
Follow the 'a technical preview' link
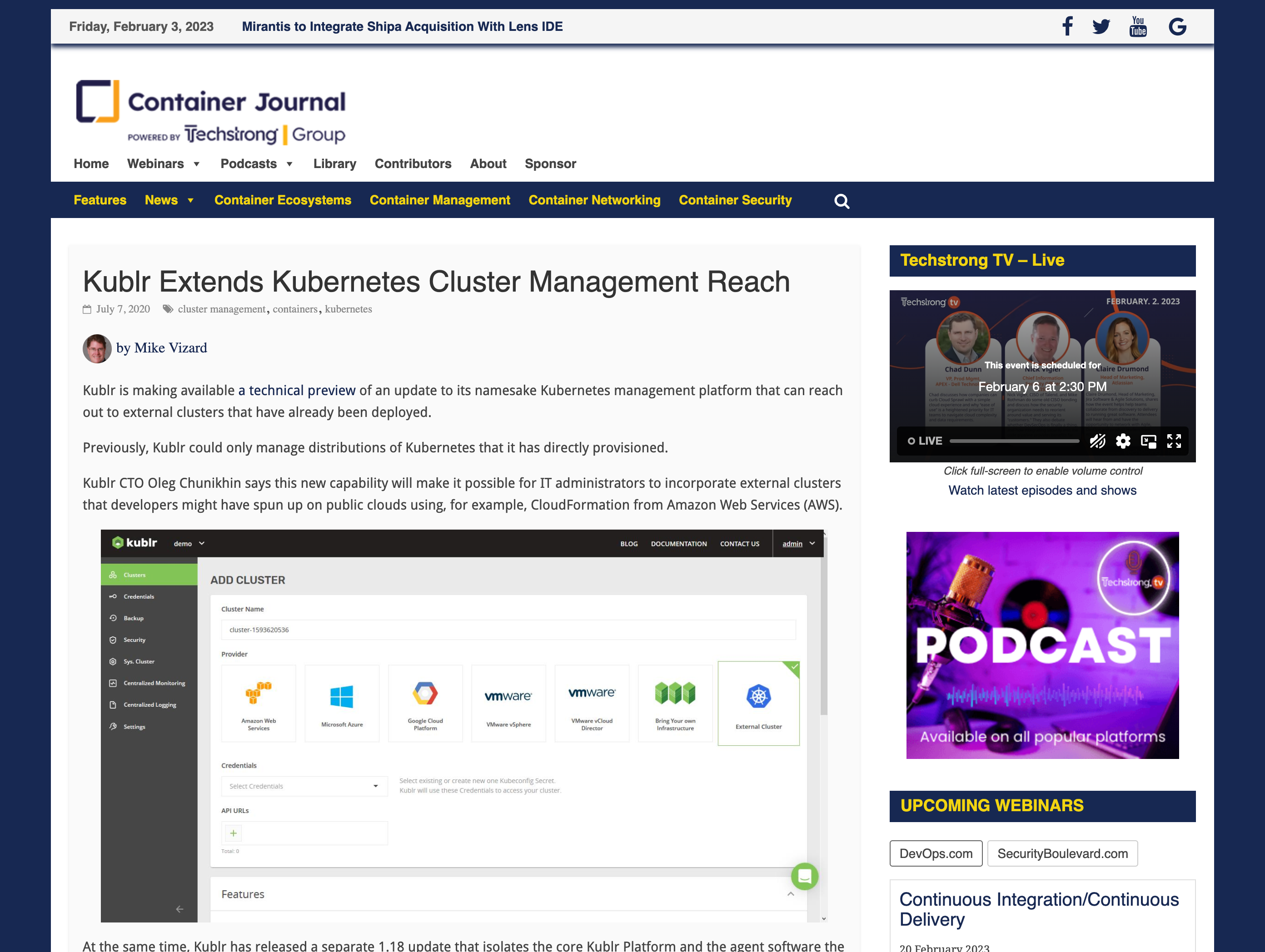297,391
